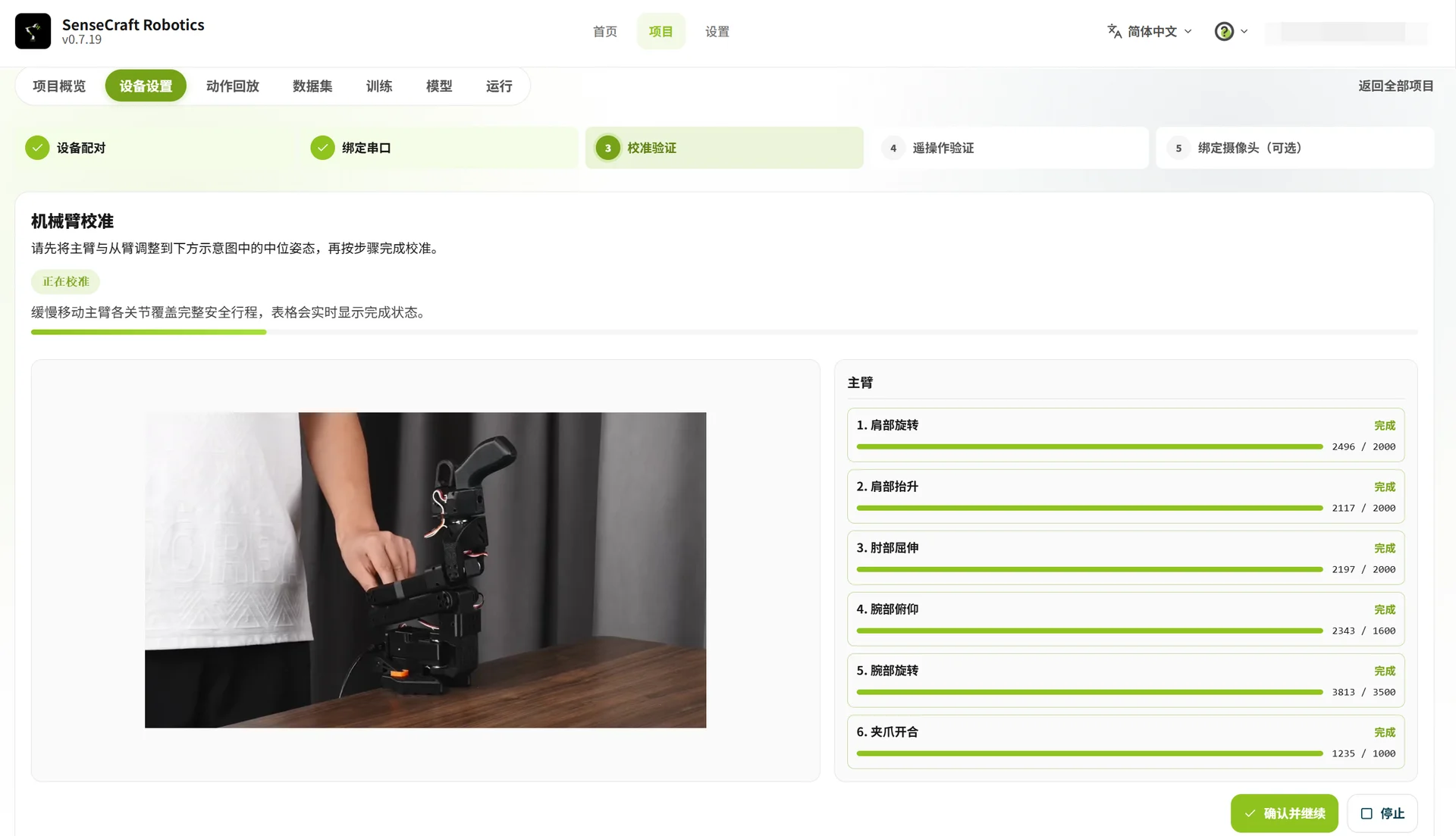Click the 1. 肩部旋转 joint label
Viewport: 1456px width, 836px height.
coord(887,425)
